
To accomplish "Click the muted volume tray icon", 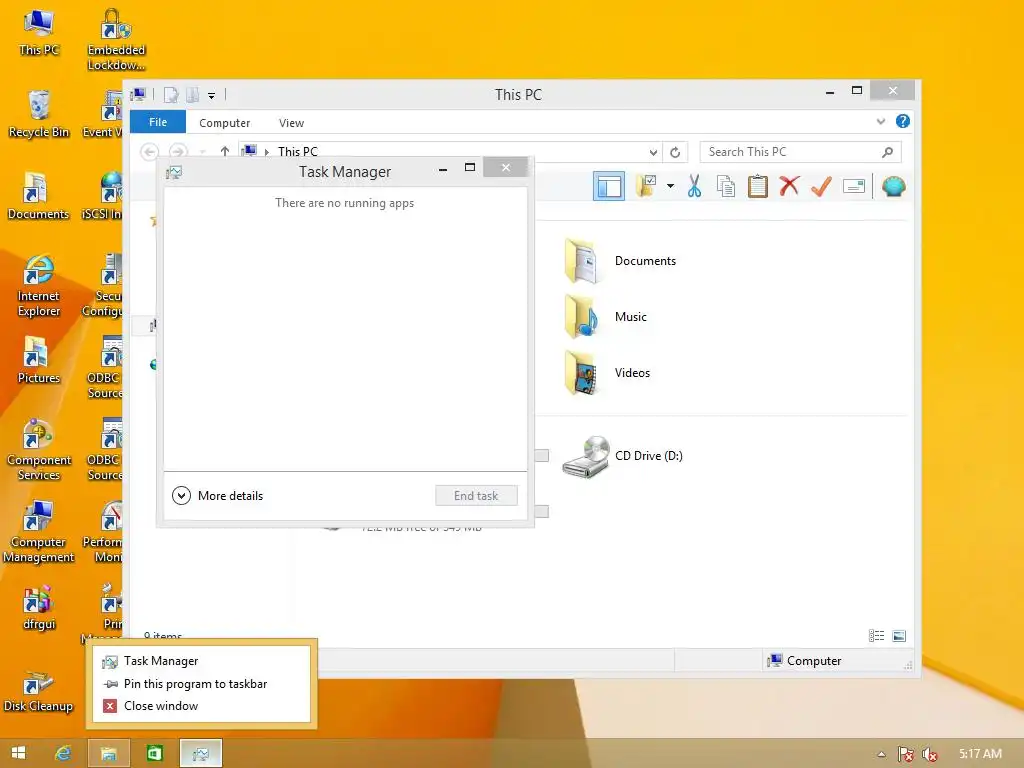I will pos(929,754).
